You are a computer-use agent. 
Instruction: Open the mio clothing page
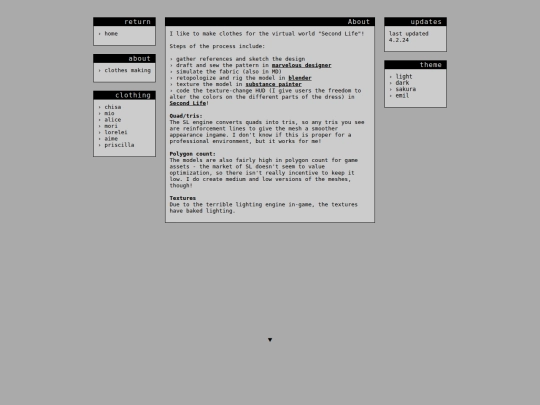point(109,113)
